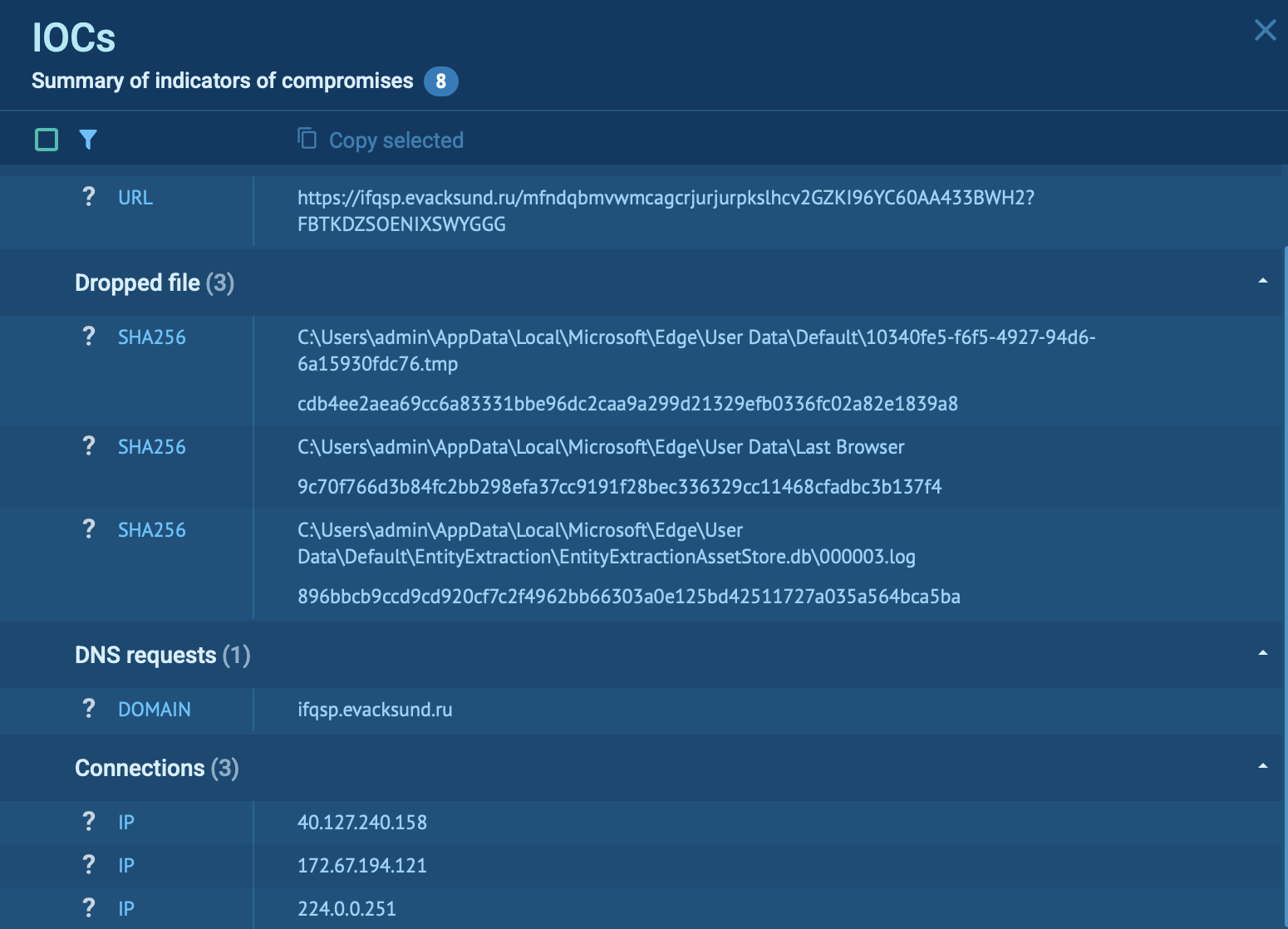Click the indicator count badge showing 8

pos(440,81)
